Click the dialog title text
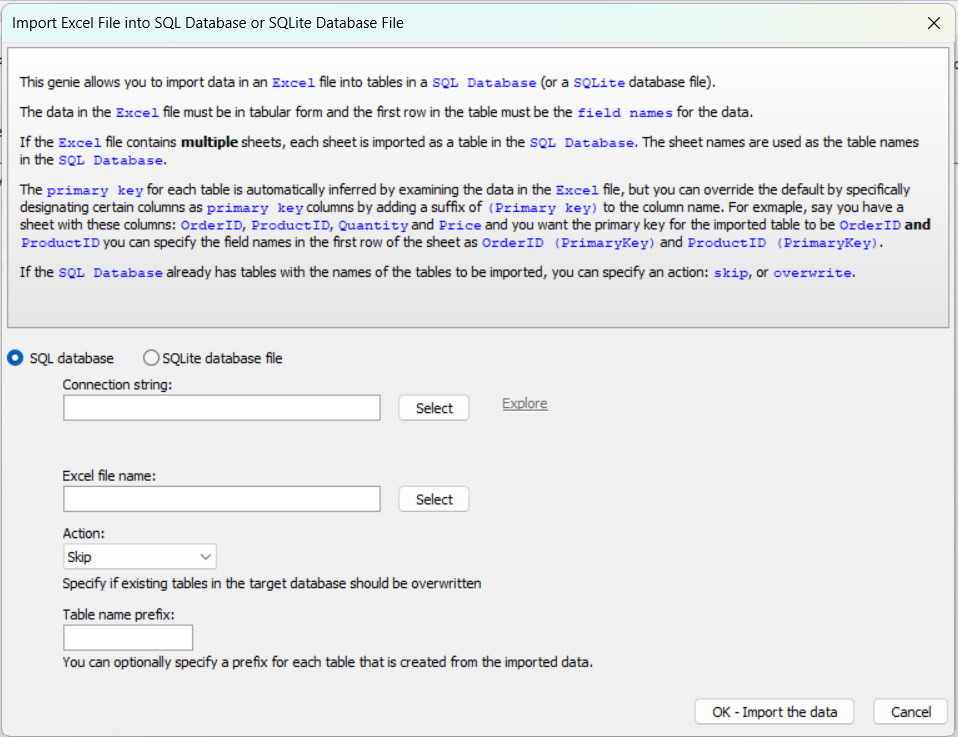The width and height of the screenshot is (958, 737). 208,23
